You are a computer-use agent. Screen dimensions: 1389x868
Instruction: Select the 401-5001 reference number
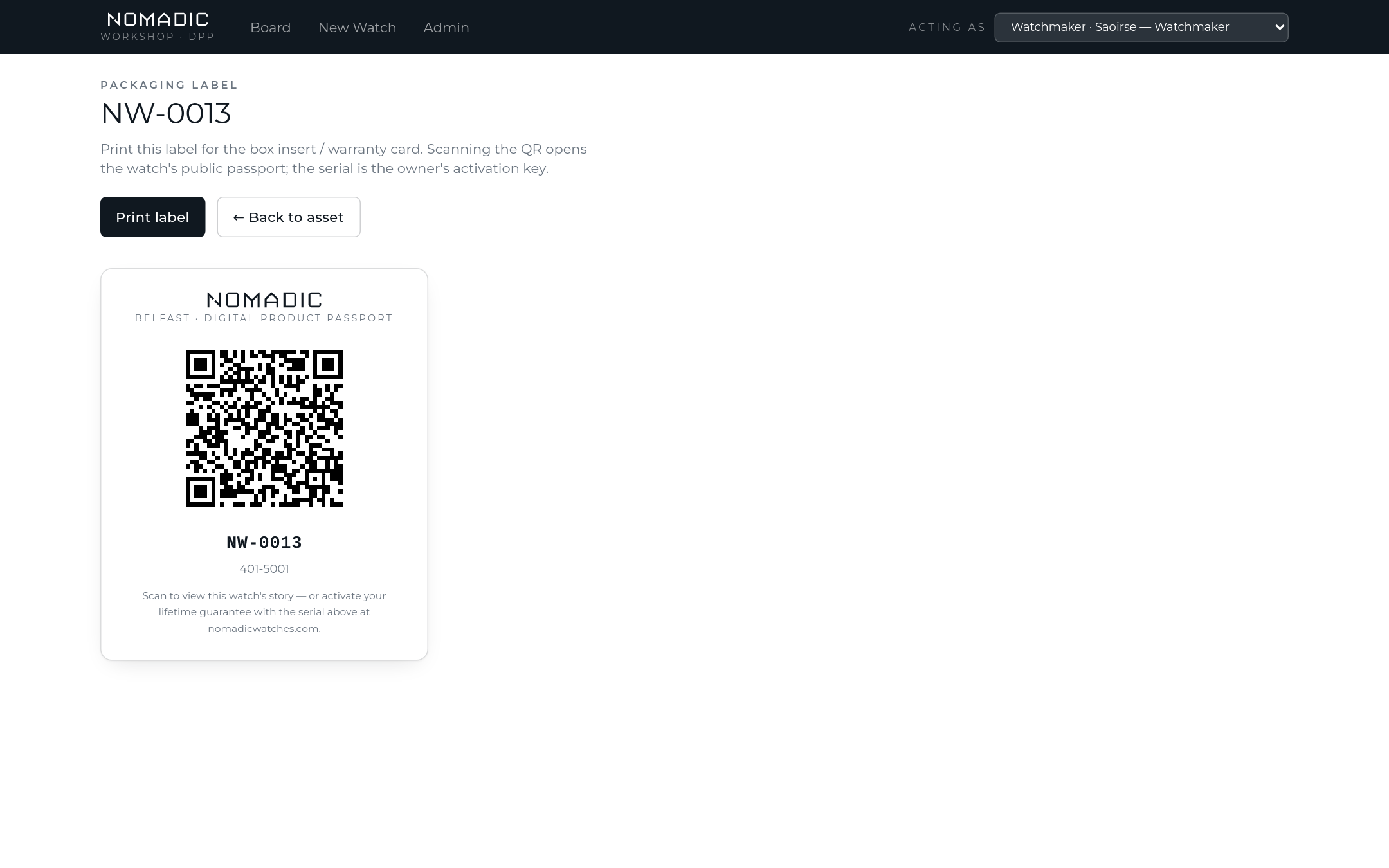pyautogui.click(x=264, y=569)
